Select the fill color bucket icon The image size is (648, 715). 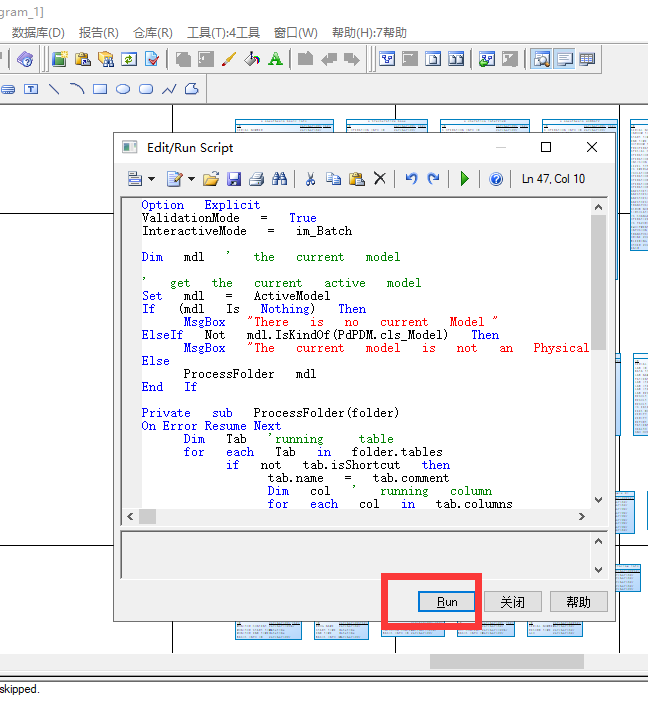[x=252, y=59]
